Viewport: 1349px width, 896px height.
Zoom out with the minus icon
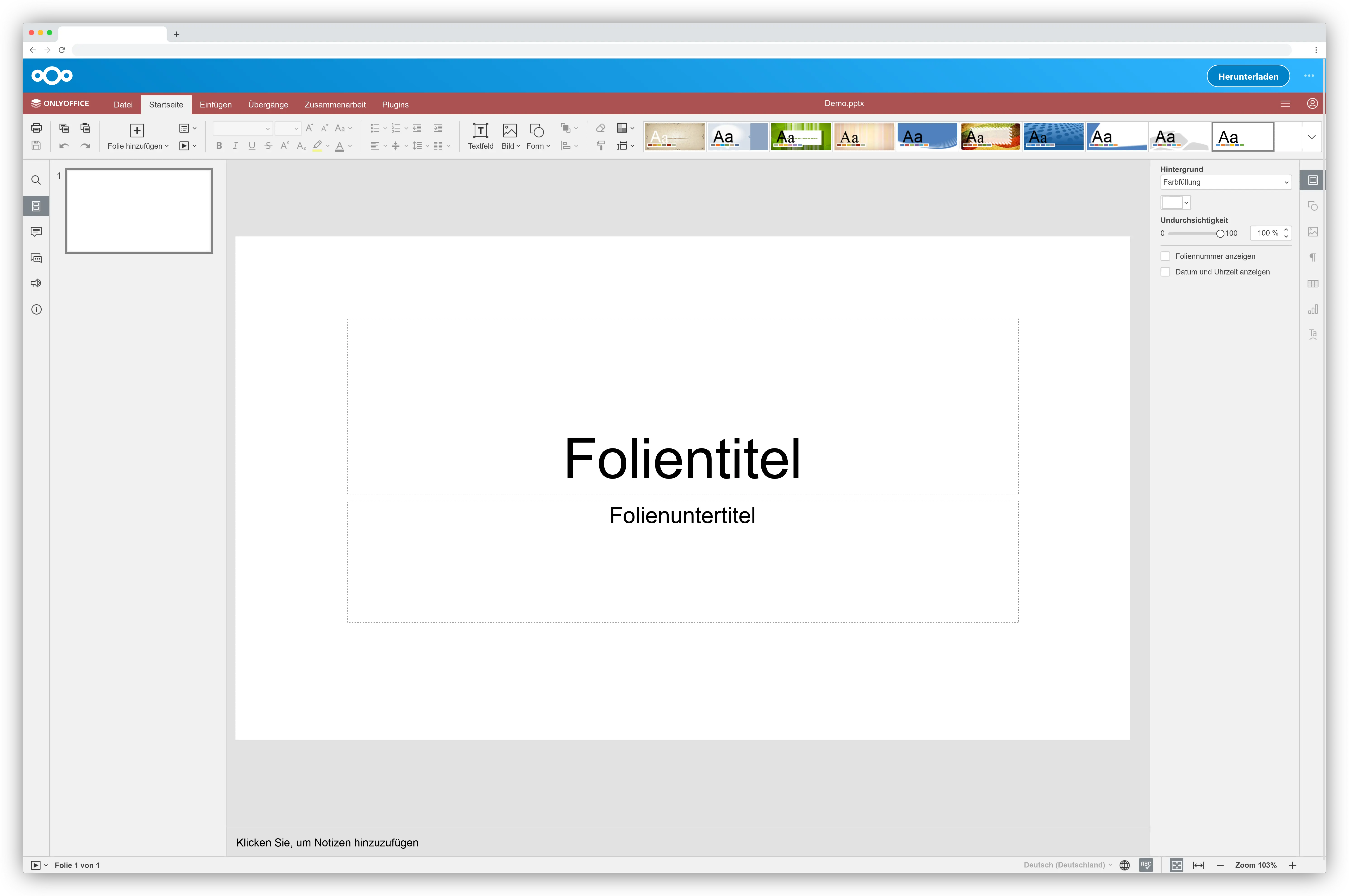point(1220,865)
